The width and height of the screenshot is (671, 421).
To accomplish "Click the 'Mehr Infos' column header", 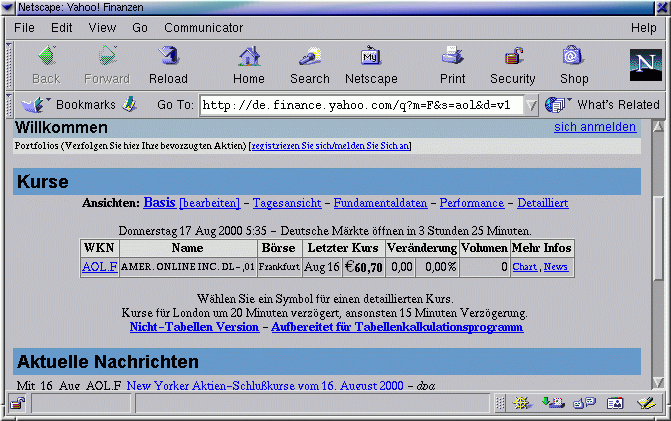I will pyautogui.click(x=542, y=248).
